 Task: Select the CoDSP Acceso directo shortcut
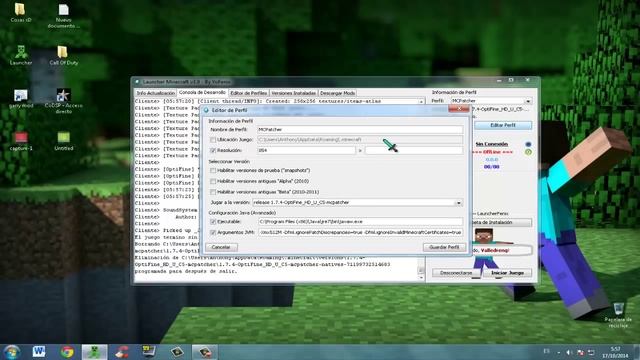coord(63,100)
